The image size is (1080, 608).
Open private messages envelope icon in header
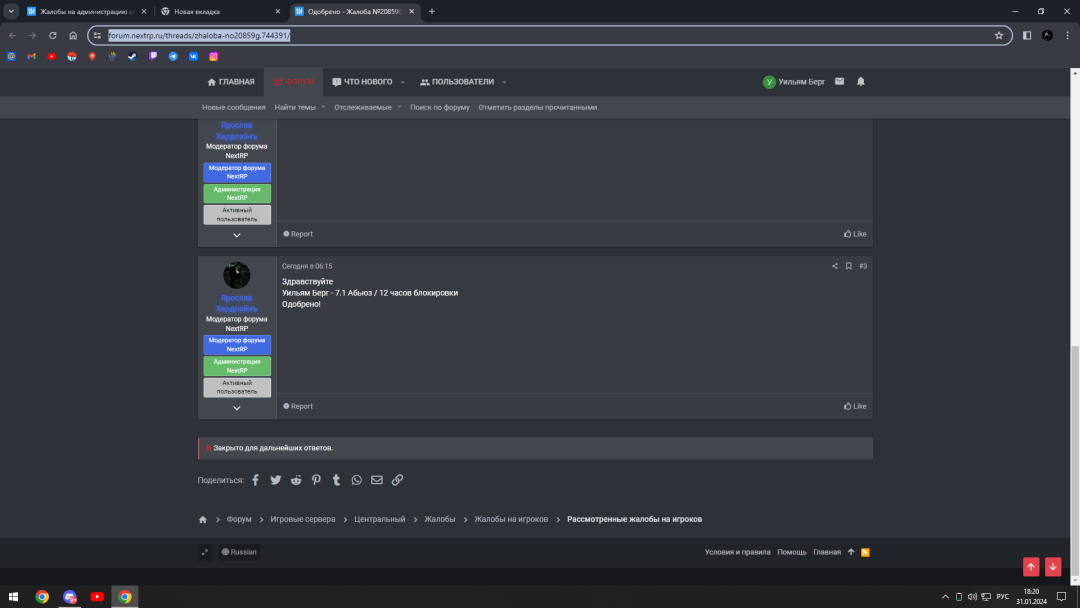(839, 82)
